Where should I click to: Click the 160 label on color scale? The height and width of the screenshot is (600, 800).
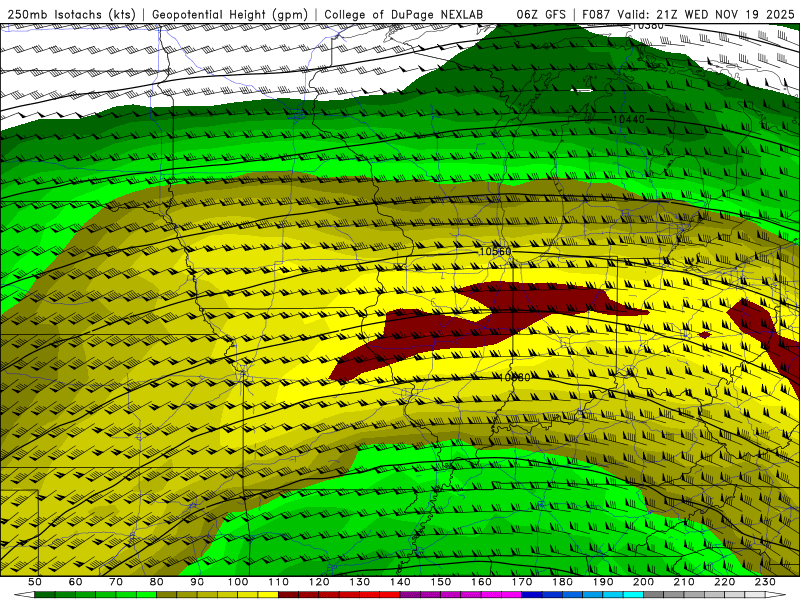tap(481, 582)
